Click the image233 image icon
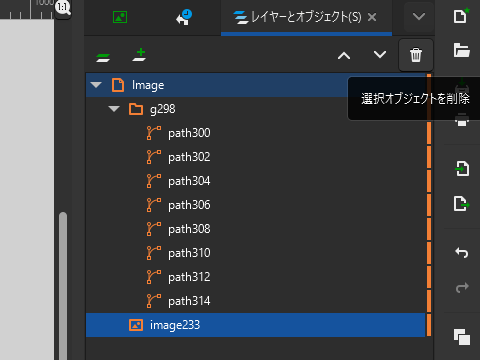 tap(136, 325)
